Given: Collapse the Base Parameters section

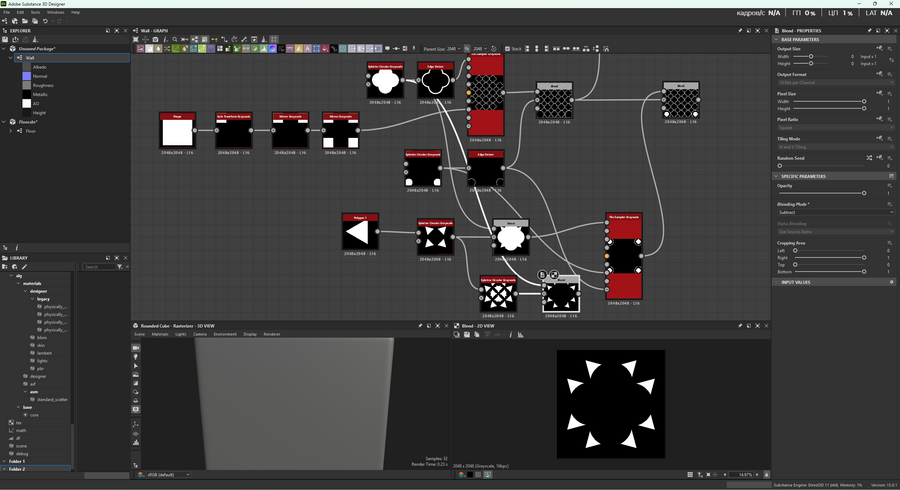Looking at the screenshot, I should 777,39.
